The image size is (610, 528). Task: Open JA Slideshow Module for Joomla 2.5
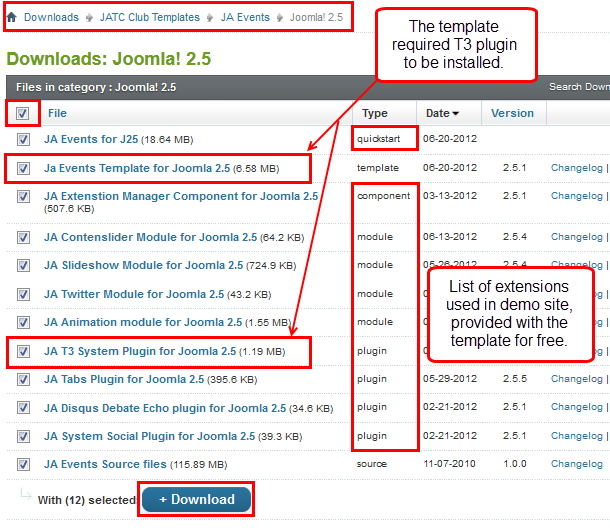click(x=144, y=265)
